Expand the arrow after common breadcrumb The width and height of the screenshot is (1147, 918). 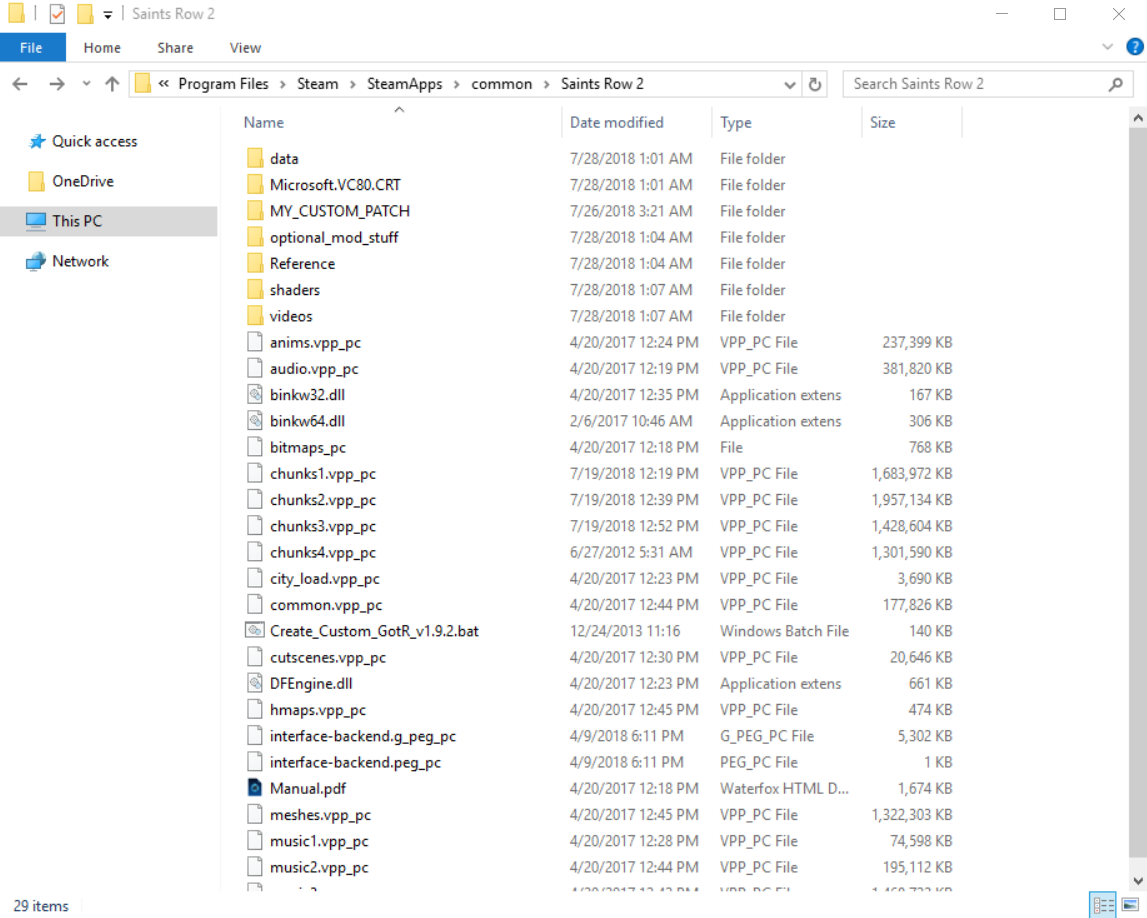coord(546,84)
